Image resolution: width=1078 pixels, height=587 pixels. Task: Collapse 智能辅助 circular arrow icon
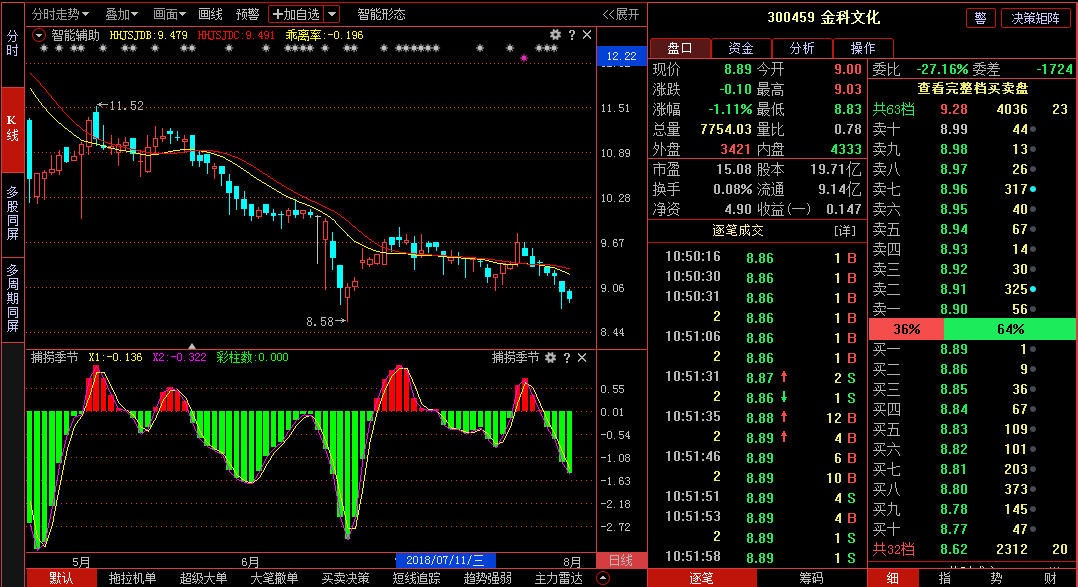coord(38,35)
